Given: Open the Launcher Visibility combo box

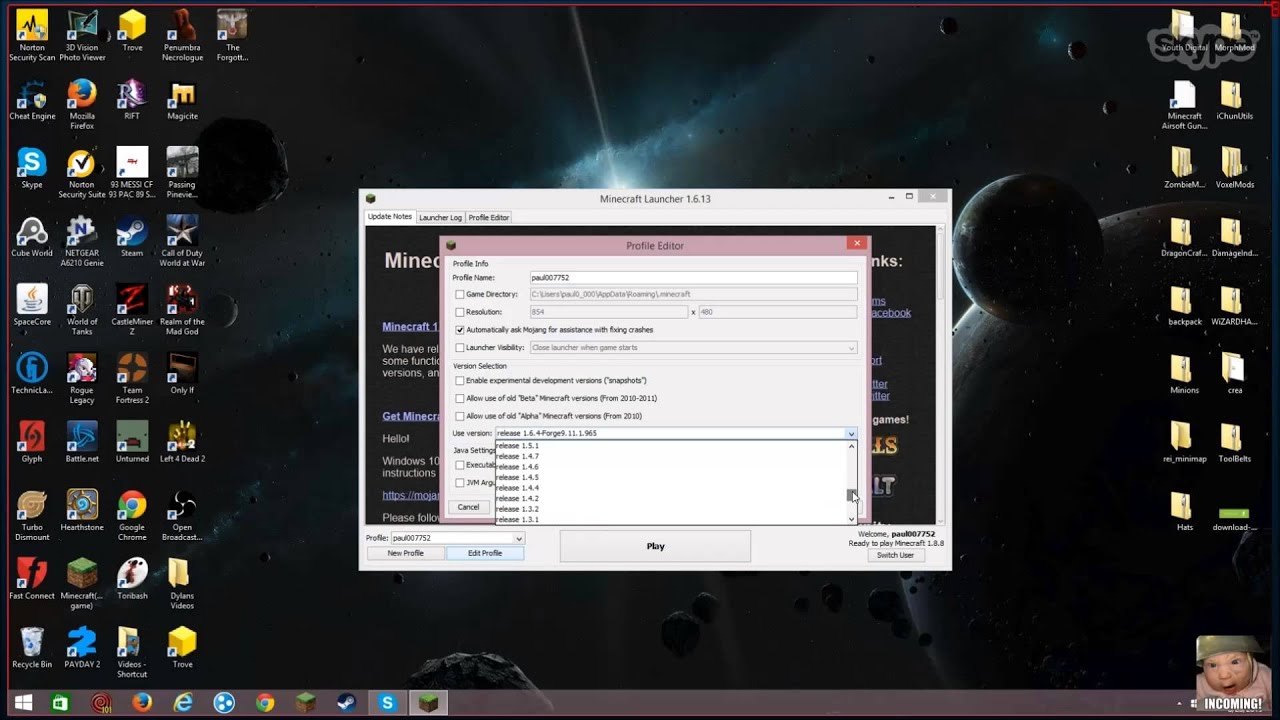Looking at the screenshot, I should point(693,348).
